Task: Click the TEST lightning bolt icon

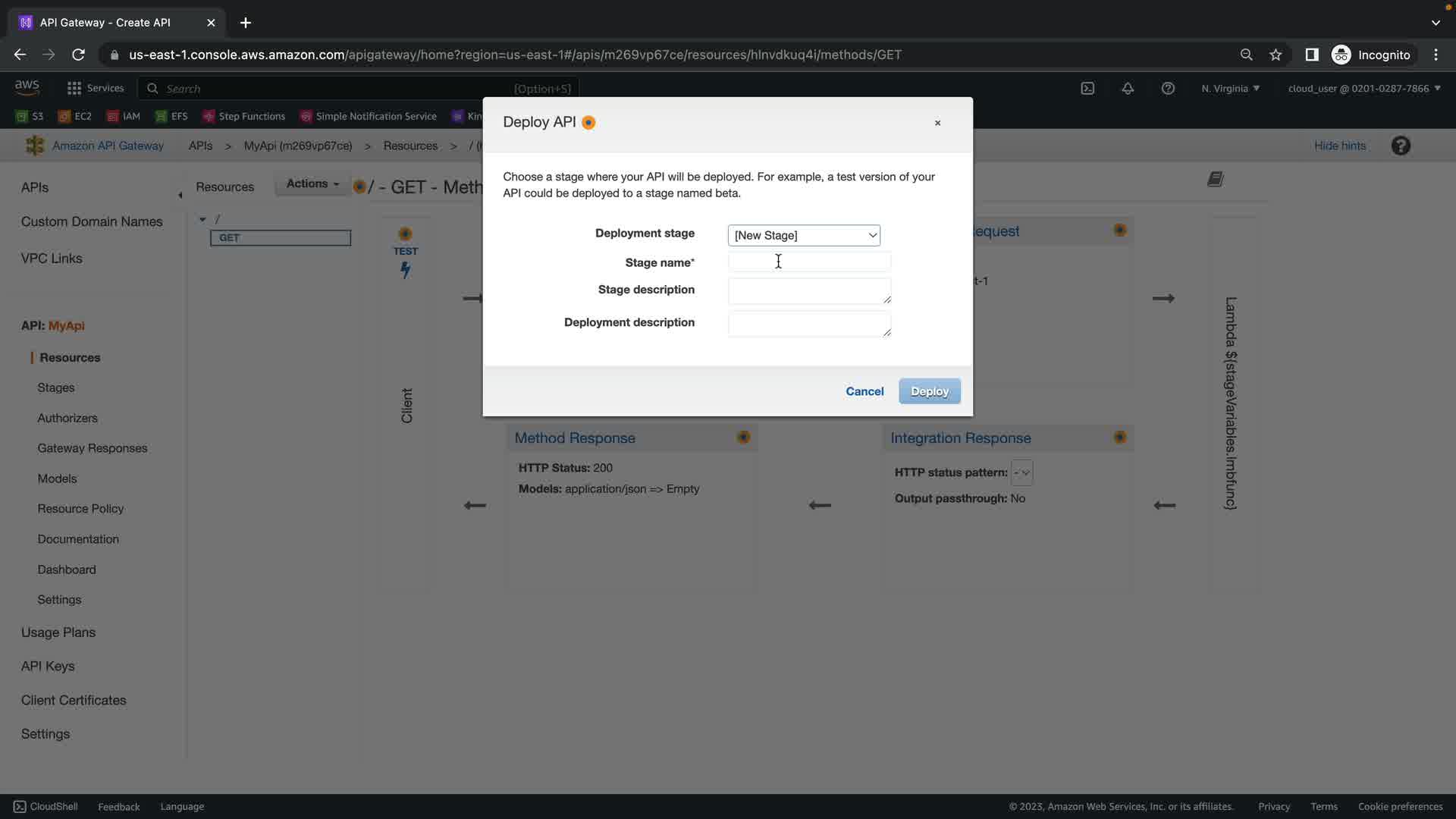Action: [406, 270]
